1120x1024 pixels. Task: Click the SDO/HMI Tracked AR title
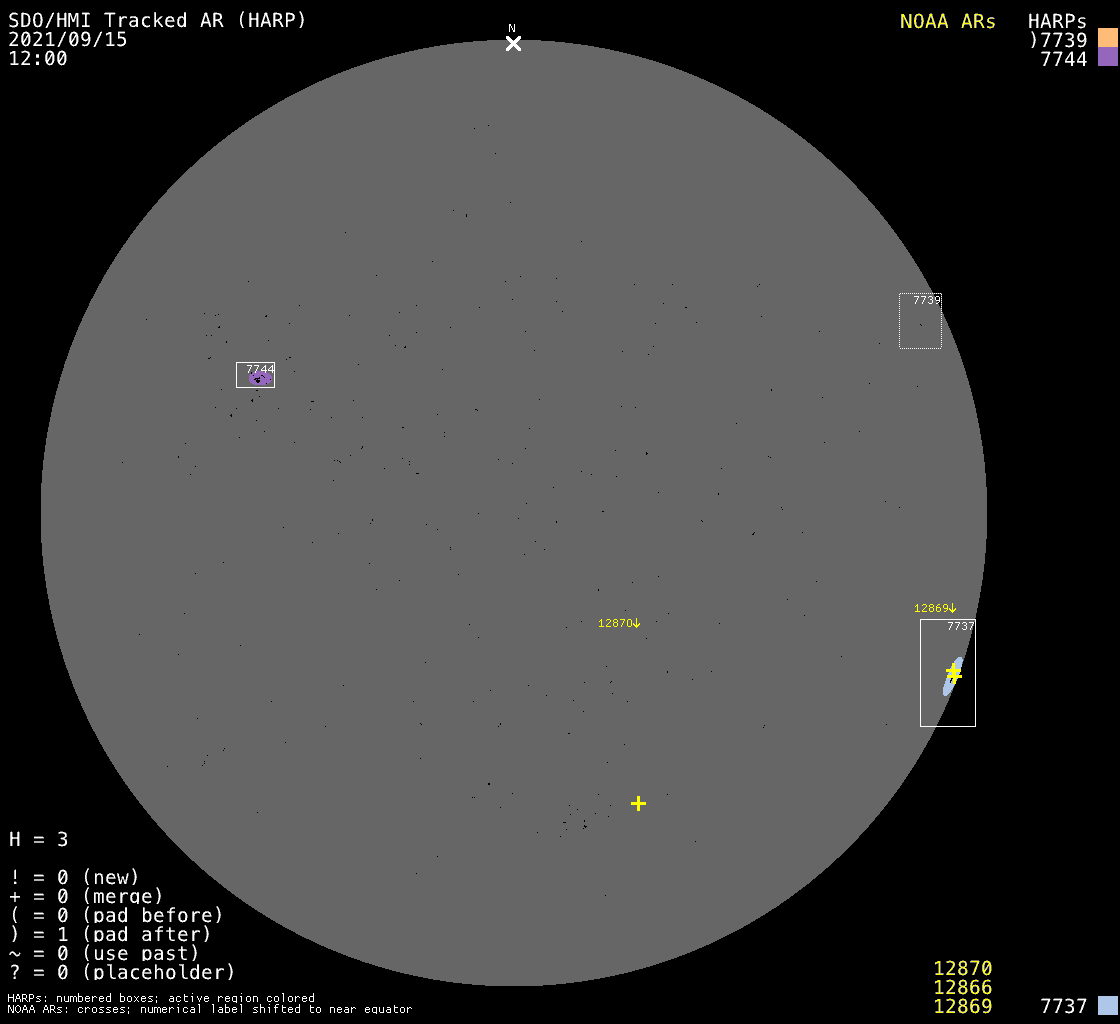click(157, 20)
